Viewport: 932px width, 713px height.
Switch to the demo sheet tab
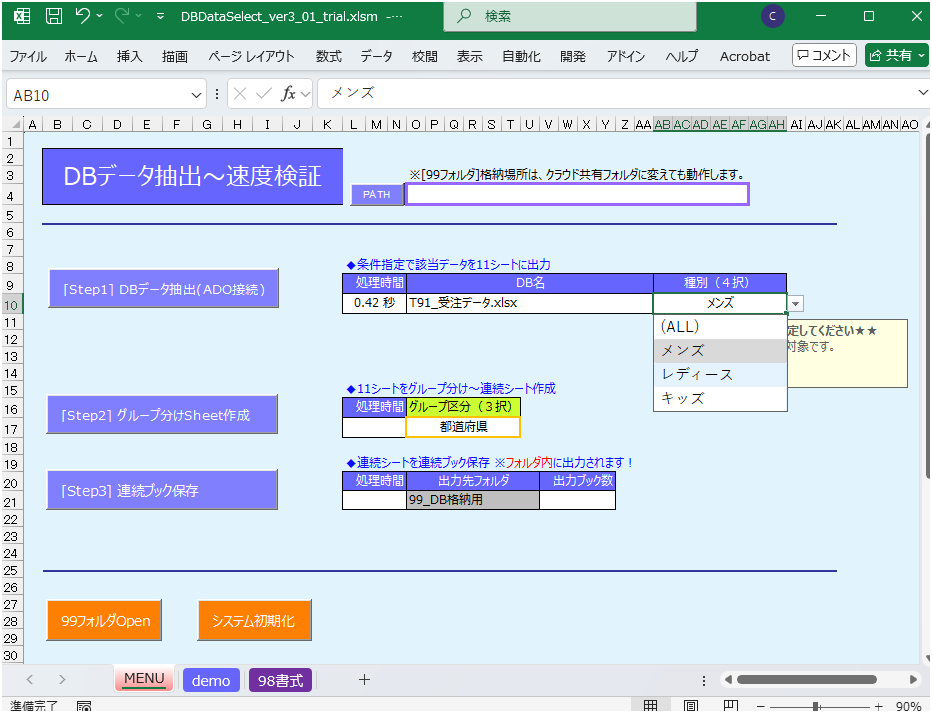(x=211, y=680)
